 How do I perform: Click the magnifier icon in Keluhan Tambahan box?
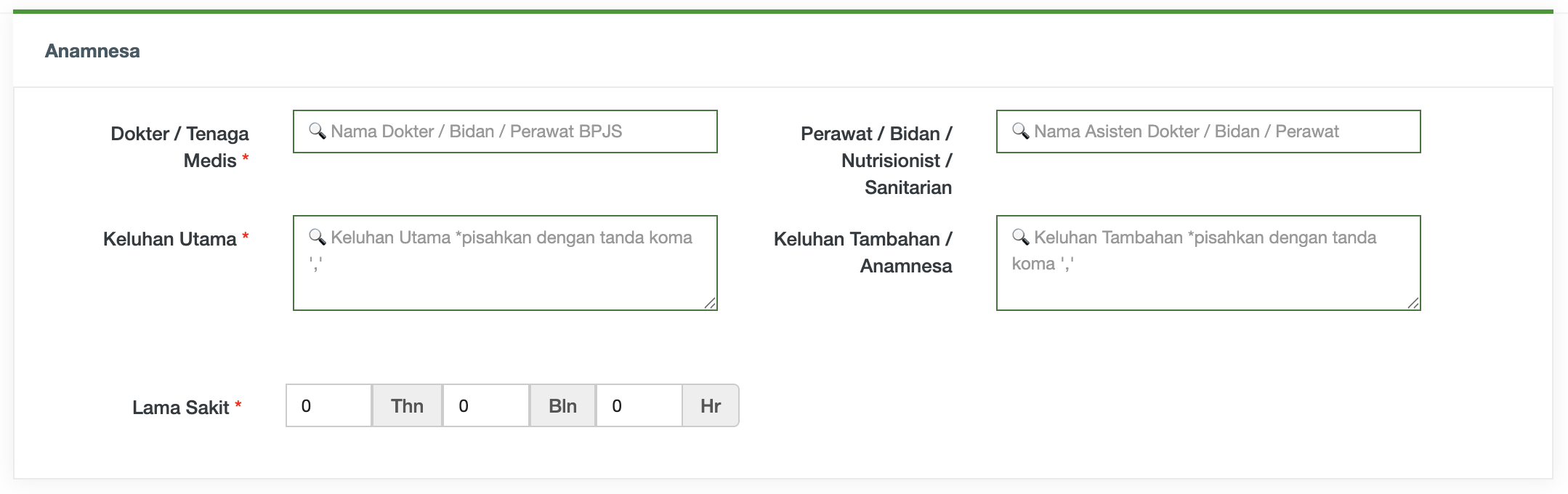point(1020,237)
